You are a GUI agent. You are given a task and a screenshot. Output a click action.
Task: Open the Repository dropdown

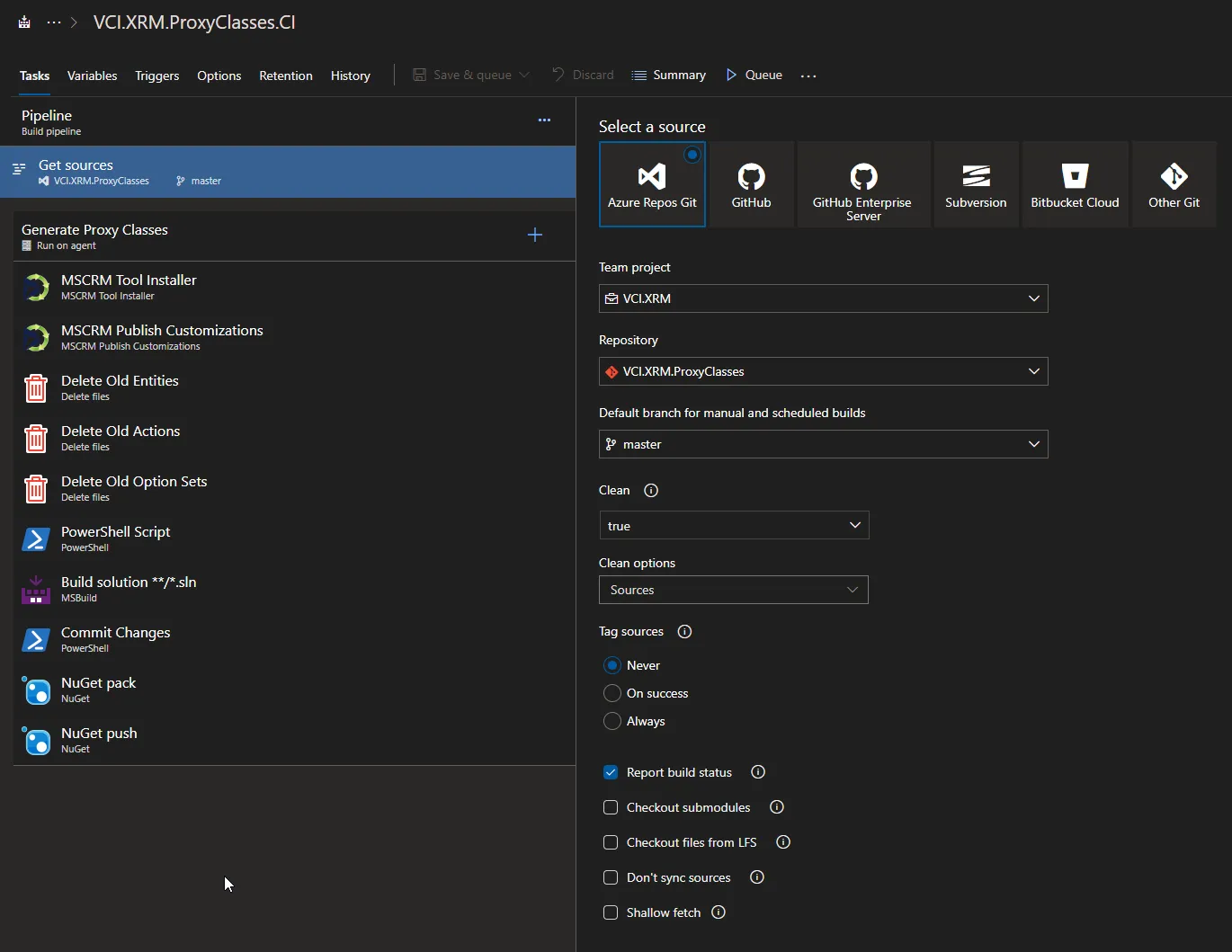(823, 371)
